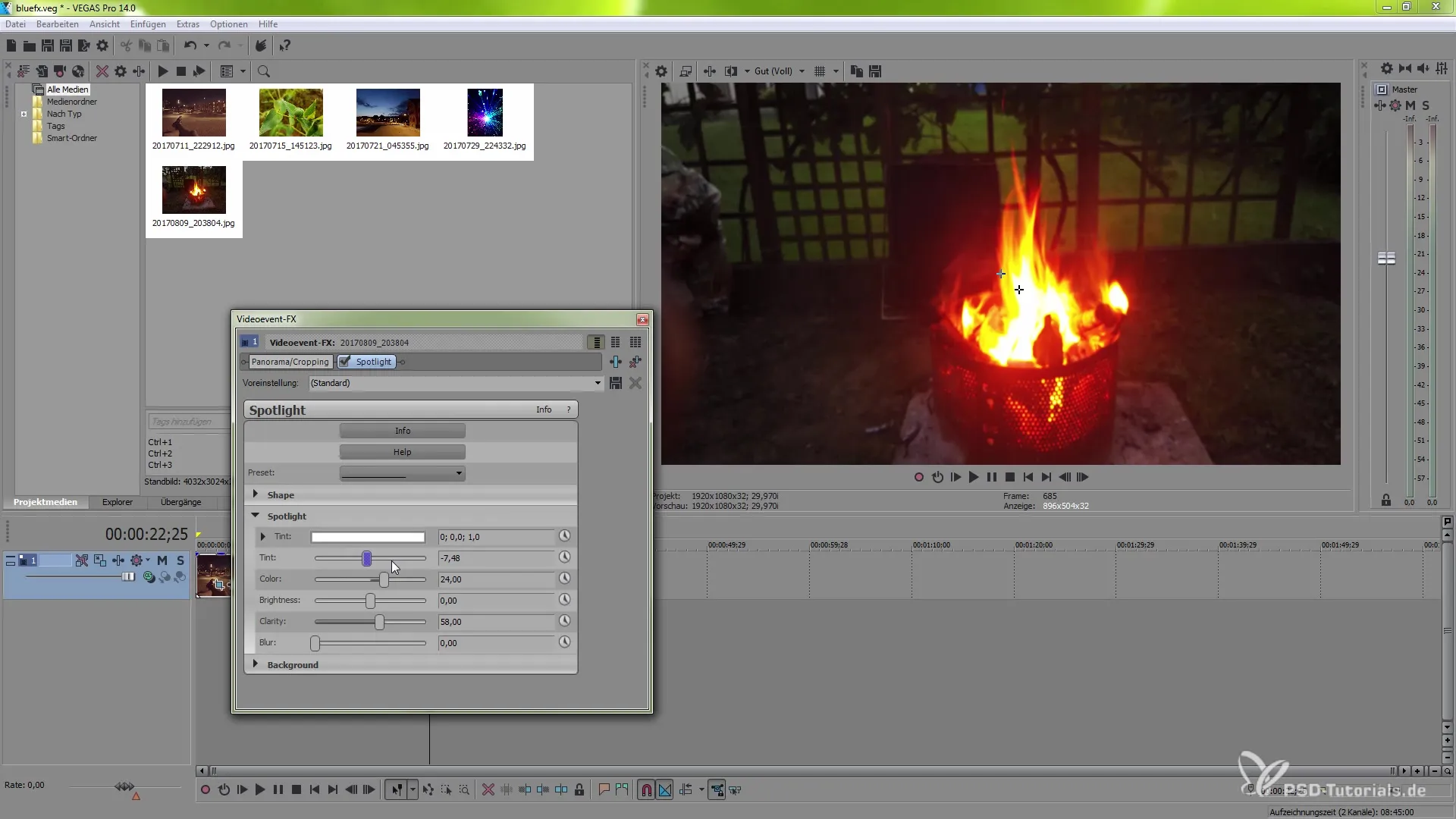Image resolution: width=1456 pixels, height=819 pixels.
Task: Remove selected media with red X icon
Action: point(102,71)
